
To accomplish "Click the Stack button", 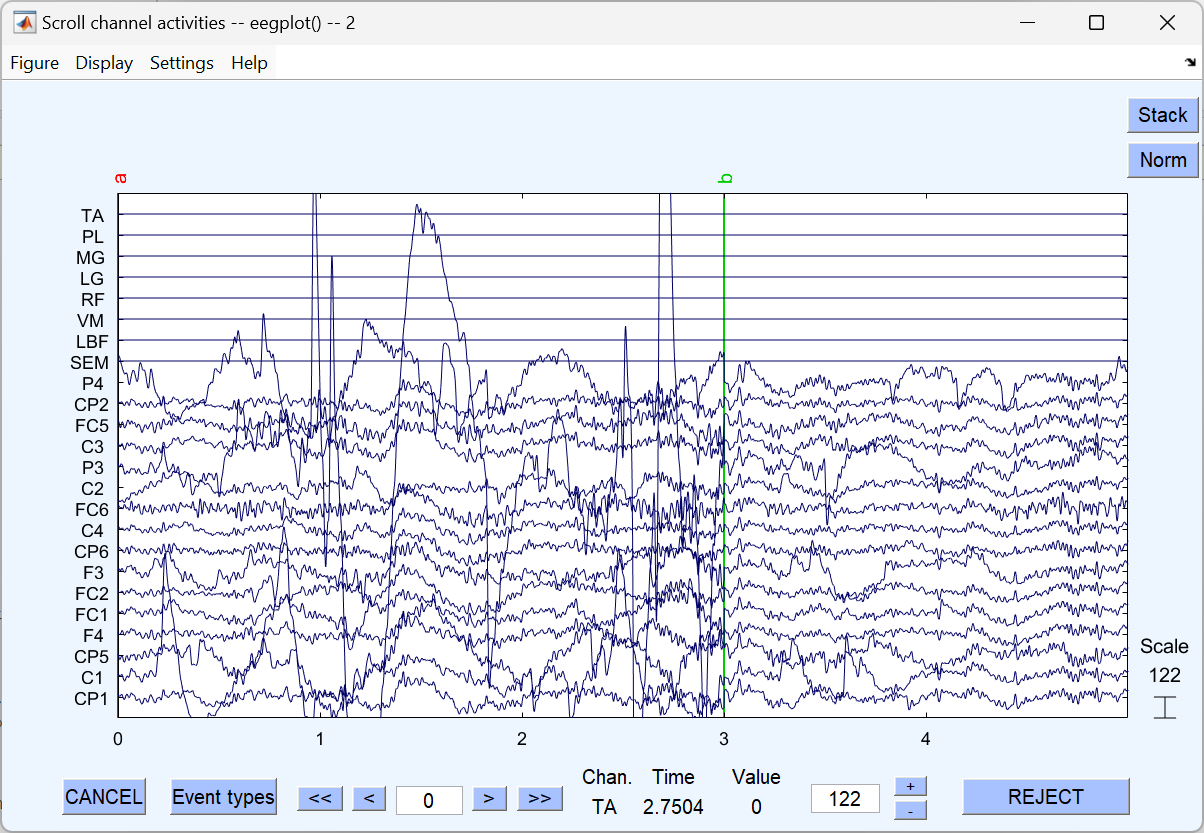I will click(1163, 115).
